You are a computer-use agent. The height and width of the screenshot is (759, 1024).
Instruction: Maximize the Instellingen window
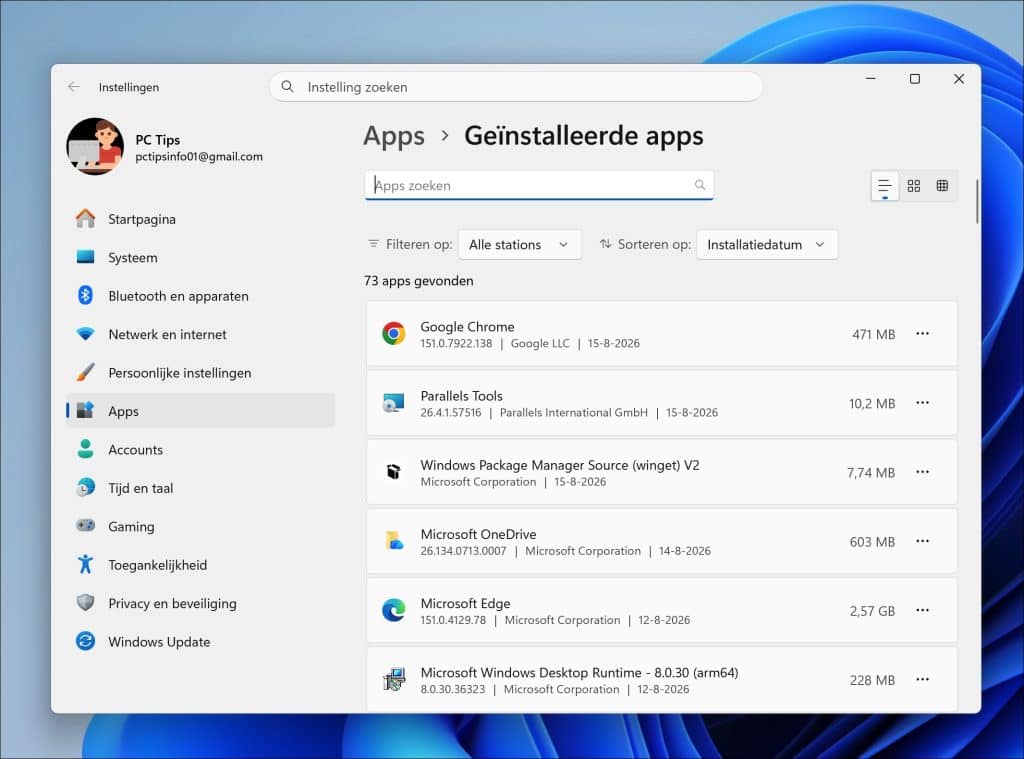pos(915,79)
